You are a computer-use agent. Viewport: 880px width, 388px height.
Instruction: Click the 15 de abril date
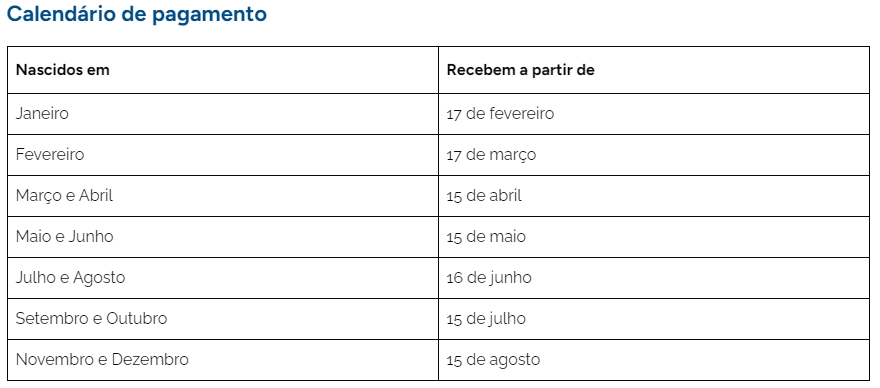484,196
